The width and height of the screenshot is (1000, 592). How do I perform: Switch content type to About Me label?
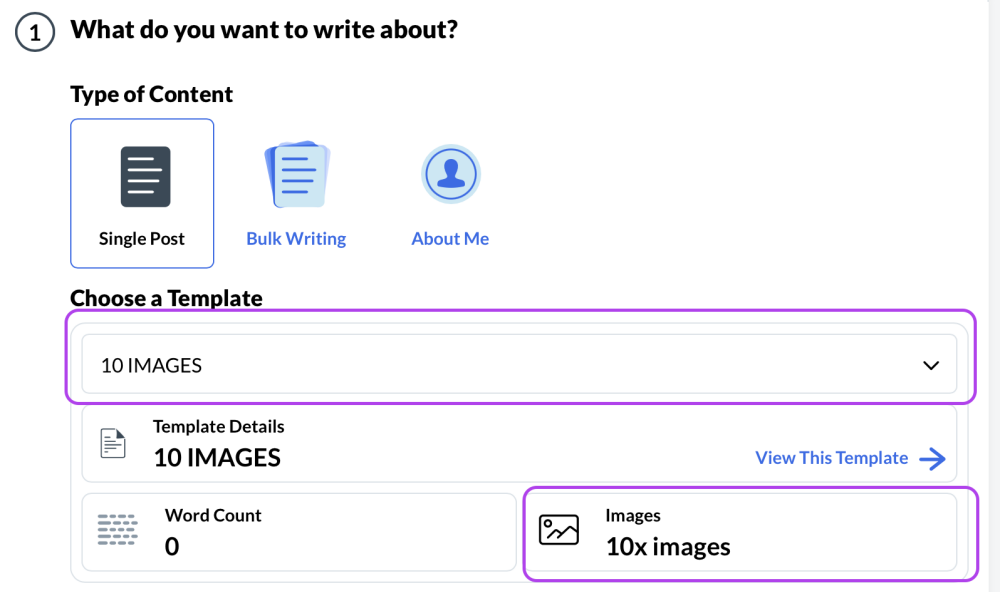click(450, 239)
